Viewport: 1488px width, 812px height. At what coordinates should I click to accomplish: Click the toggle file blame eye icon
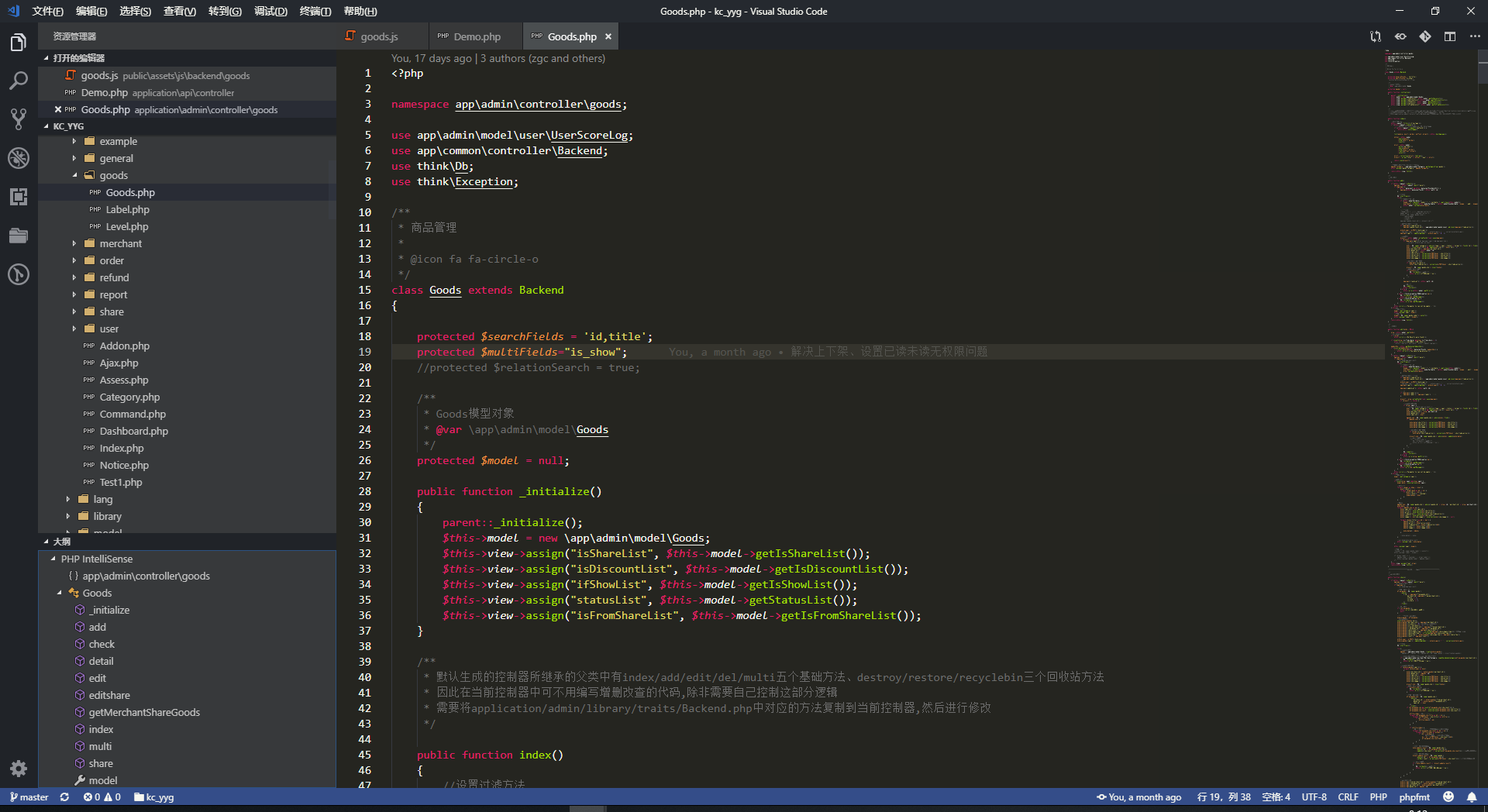pos(1400,36)
